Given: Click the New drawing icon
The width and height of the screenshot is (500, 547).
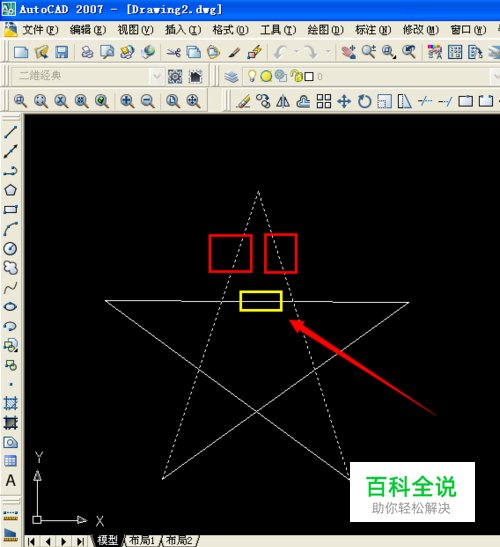Looking at the screenshot, I should [21, 52].
